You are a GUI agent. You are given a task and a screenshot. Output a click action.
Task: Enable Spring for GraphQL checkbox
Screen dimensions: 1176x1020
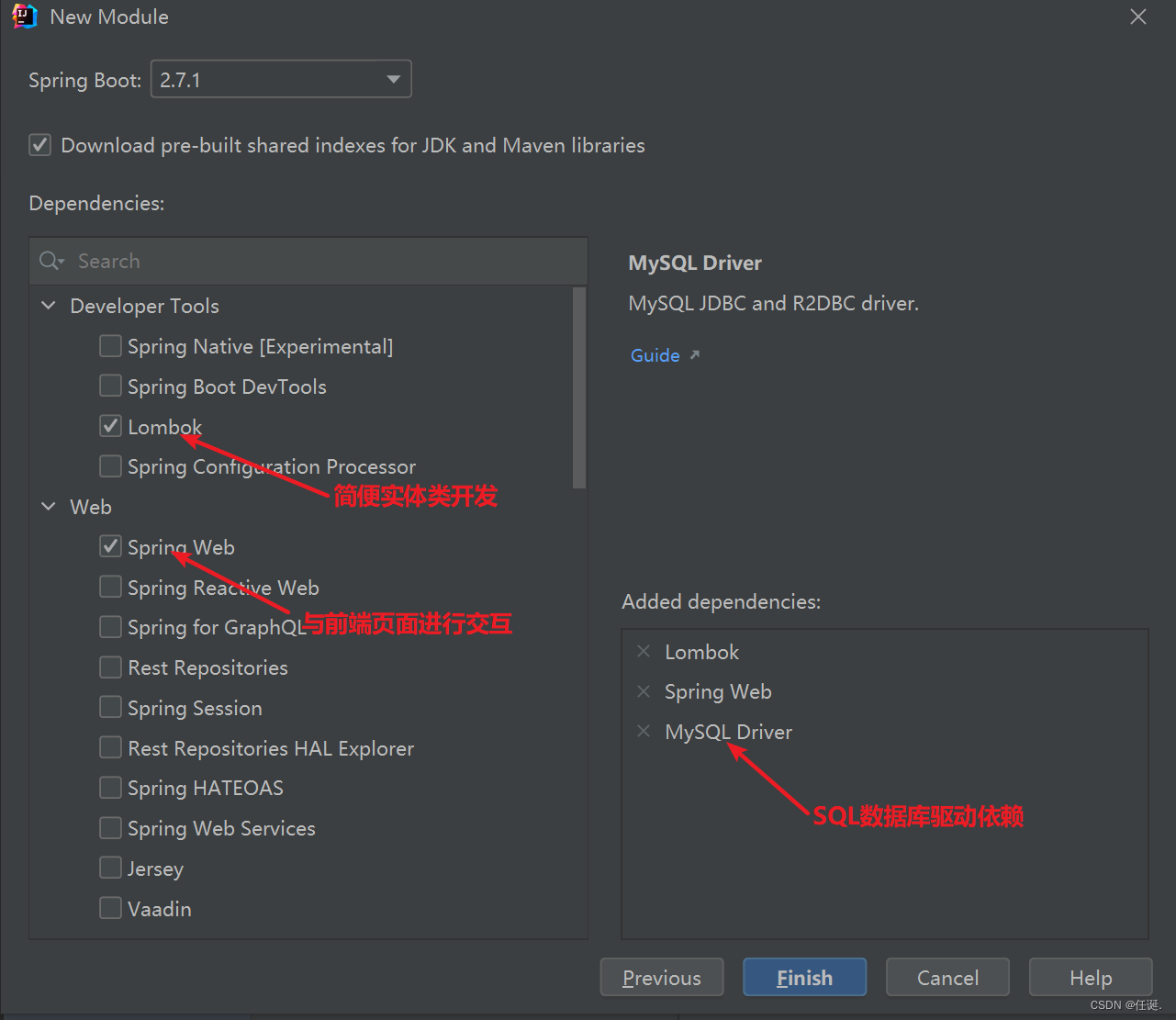(110, 627)
